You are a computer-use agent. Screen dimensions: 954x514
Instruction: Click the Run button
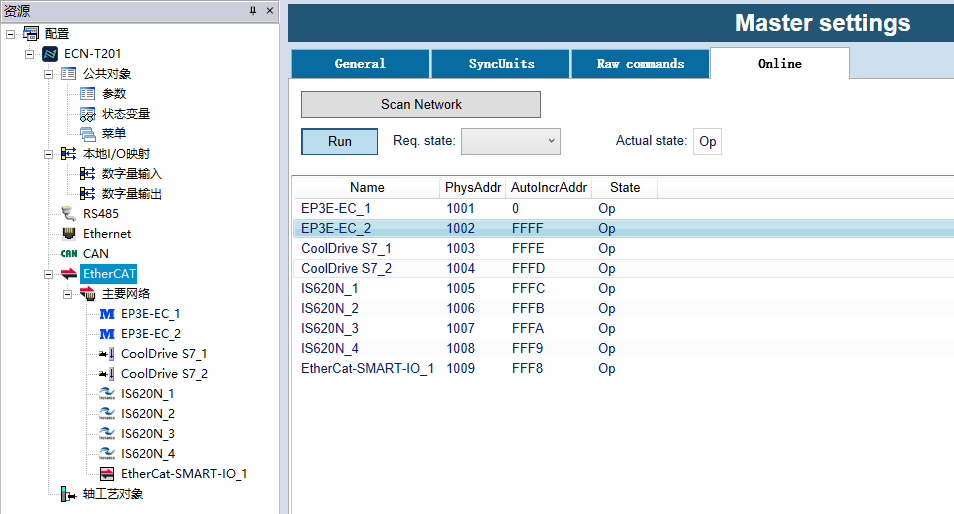point(339,142)
